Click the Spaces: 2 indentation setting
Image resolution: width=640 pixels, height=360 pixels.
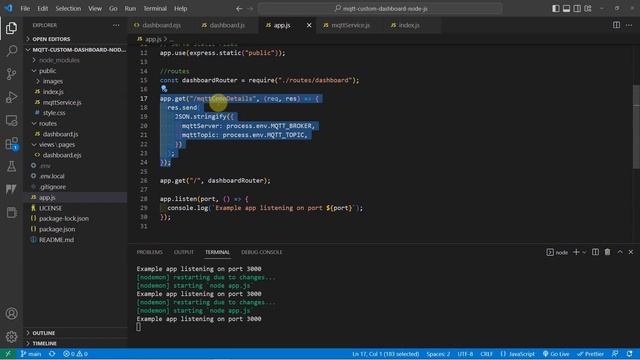coord(438,354)
